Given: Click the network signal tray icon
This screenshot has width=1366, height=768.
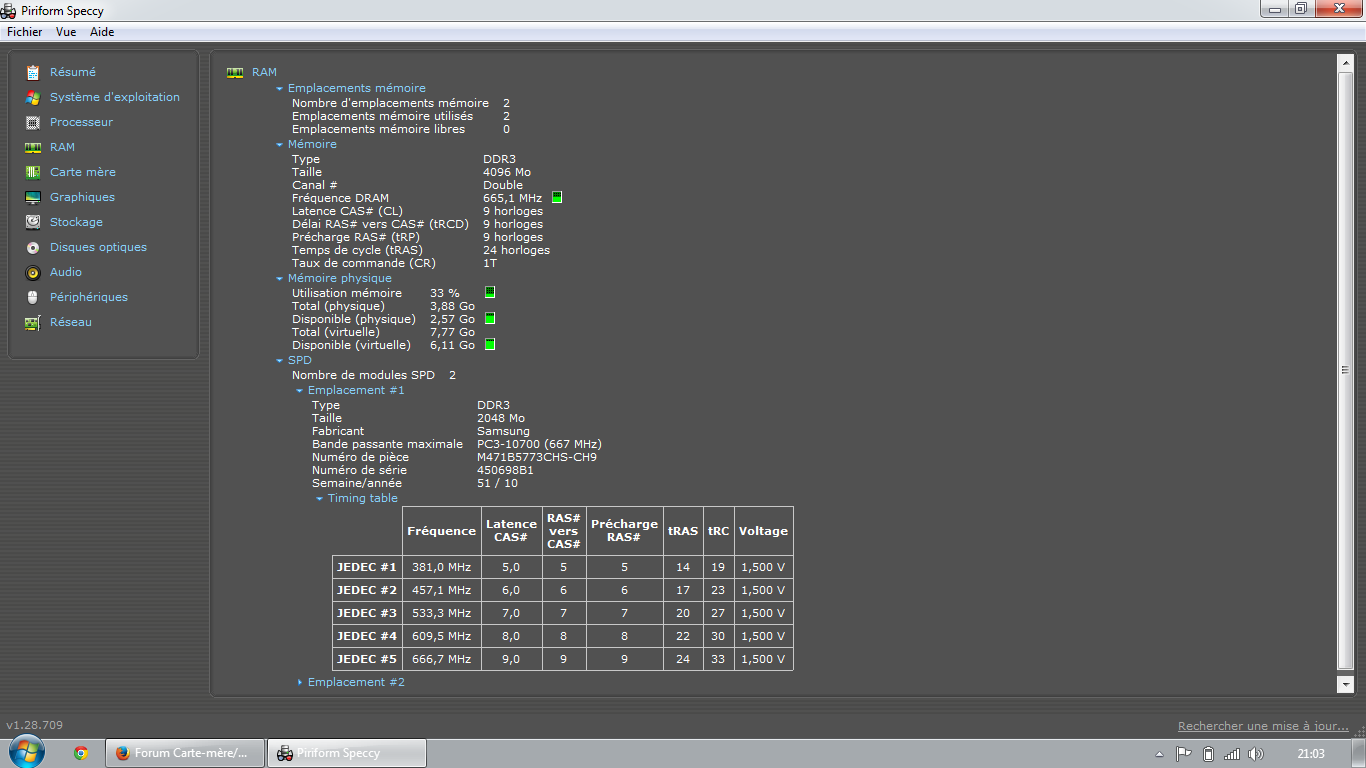Looking at the screenshot, I should click(x=1232, y=754).
